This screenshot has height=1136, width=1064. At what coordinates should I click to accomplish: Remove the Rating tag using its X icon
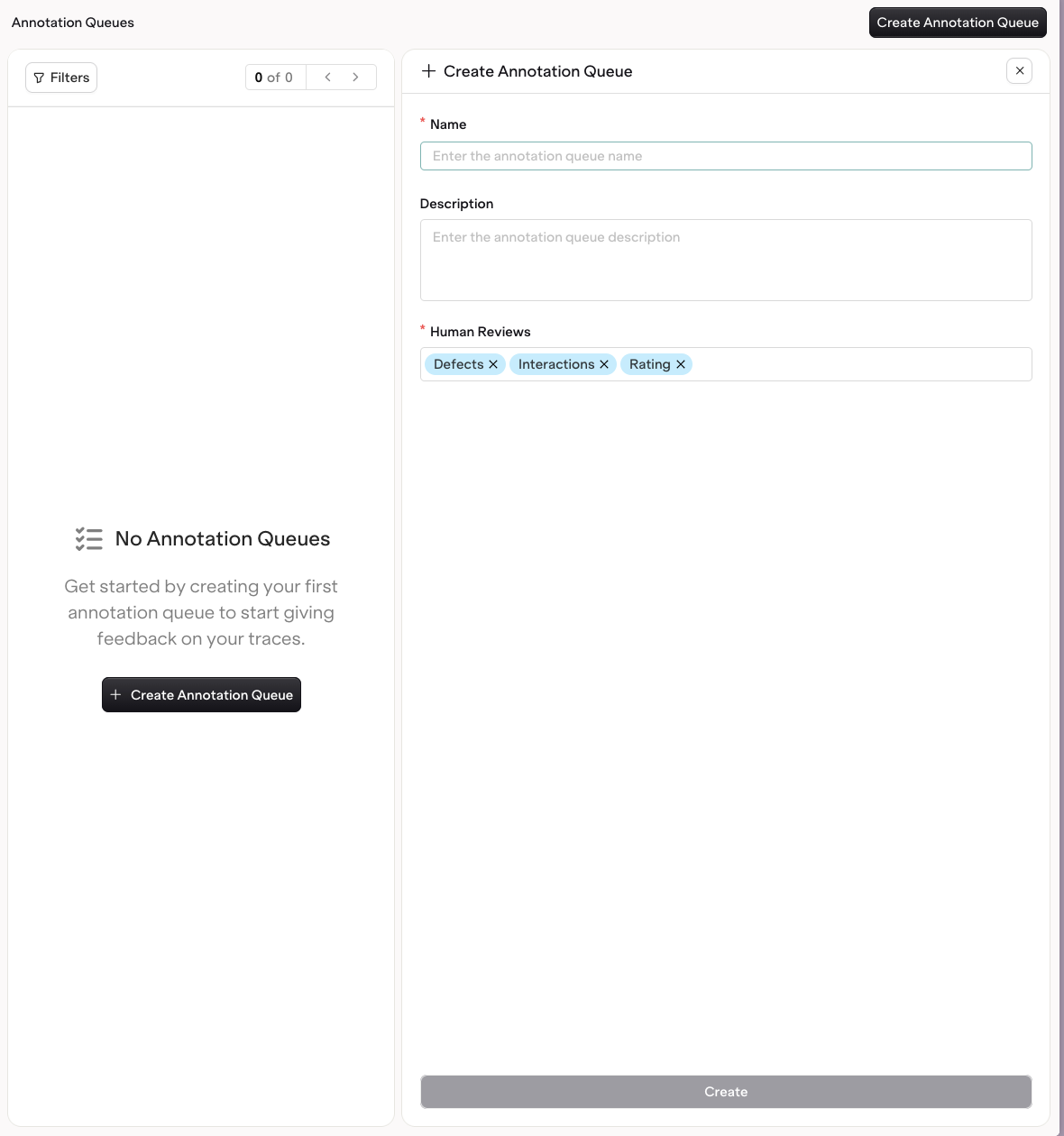[x=681, y=364]
